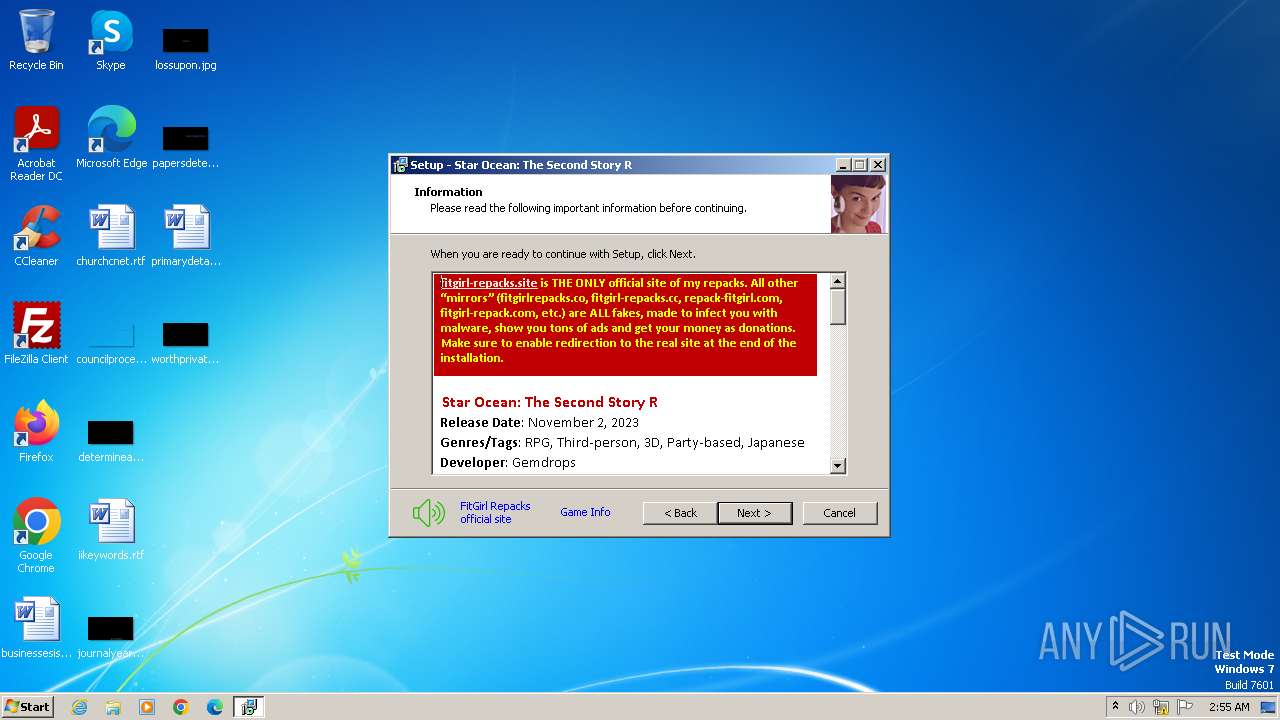The height and width of the screenshot is (720, 1280).
Task: Minimize the Setup window
Action: coord(843,165)
